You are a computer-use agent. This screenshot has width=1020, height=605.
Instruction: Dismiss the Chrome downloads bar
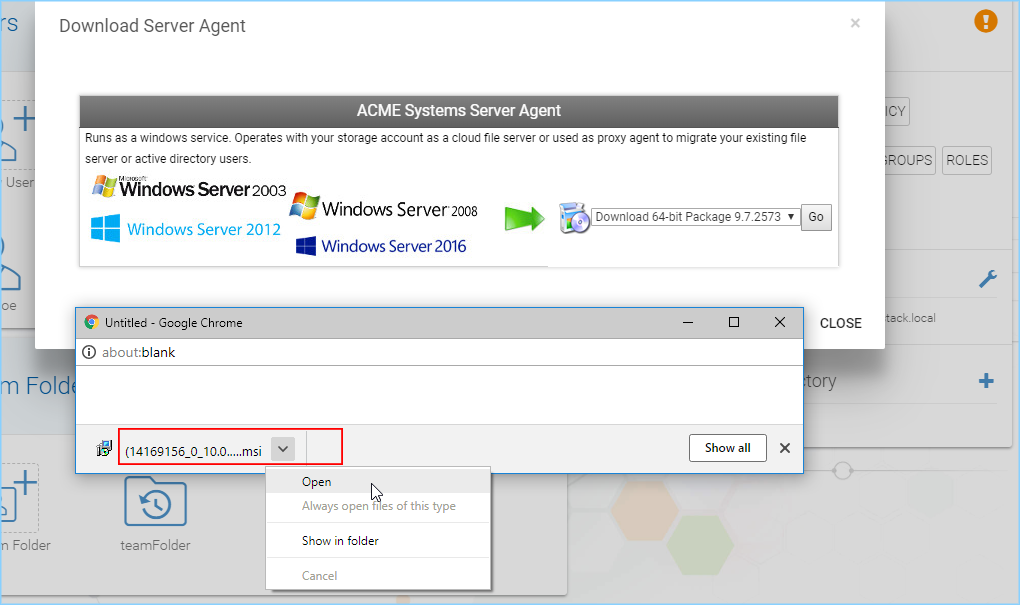[785, 448]
